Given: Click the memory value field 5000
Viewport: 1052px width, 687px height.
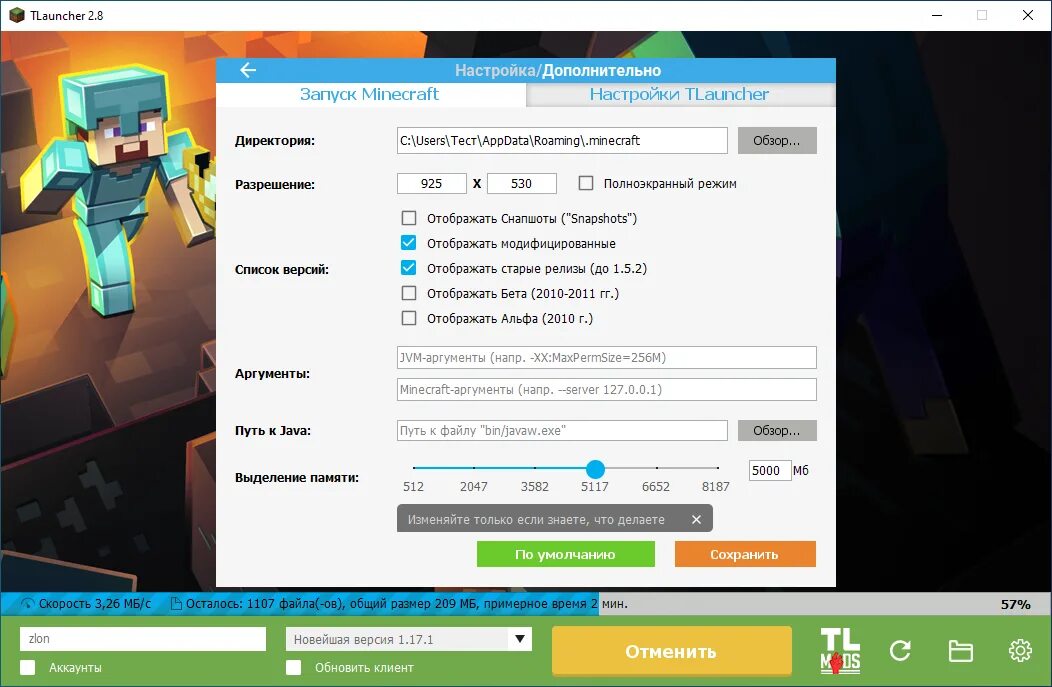Looking at the screenshot, I should (770, 470).
